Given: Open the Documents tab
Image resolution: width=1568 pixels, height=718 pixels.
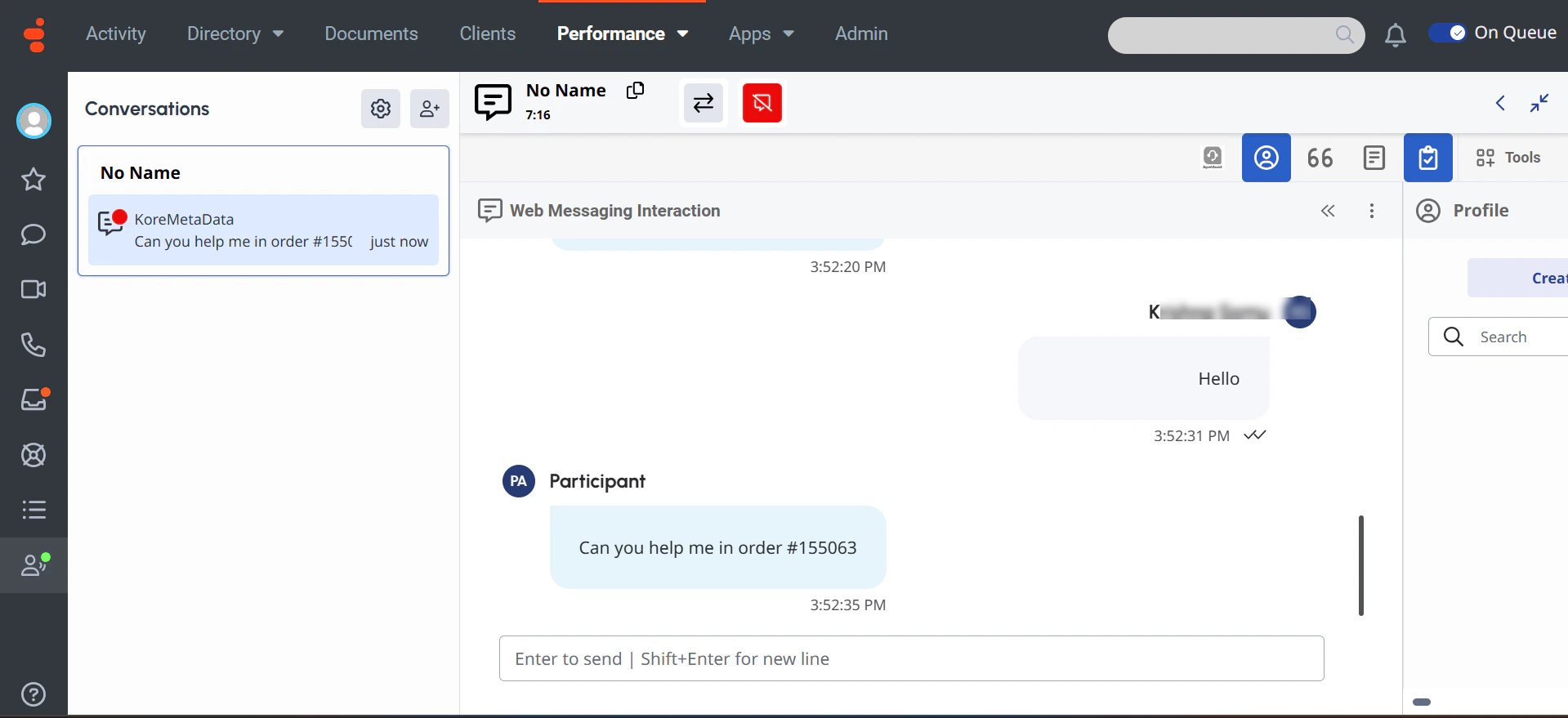Looking at the screenshot, I should (371, 33).
